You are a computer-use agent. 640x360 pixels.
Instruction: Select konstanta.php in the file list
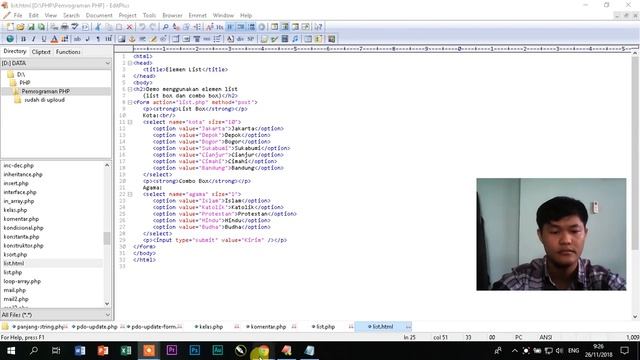coord(21,237)
